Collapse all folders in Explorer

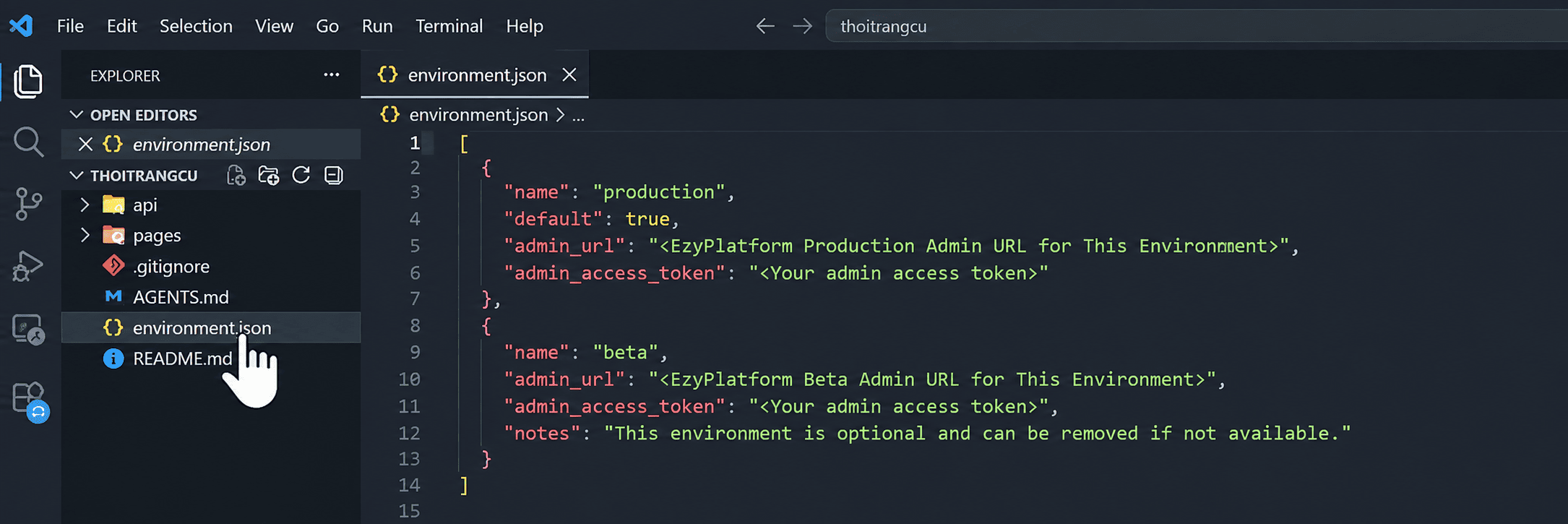[334, 176]
